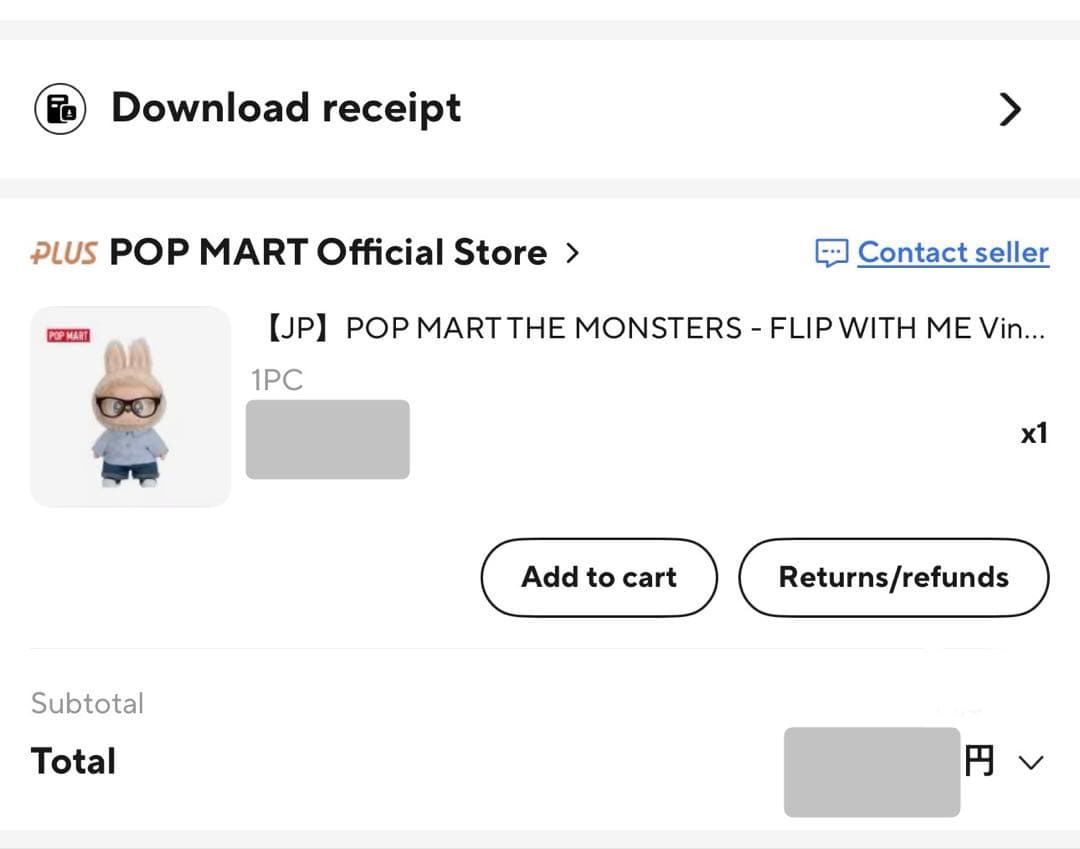Open POP MART Official Store page
The height and width of the screenshot is (849, 1080).
tap(327, 253)
